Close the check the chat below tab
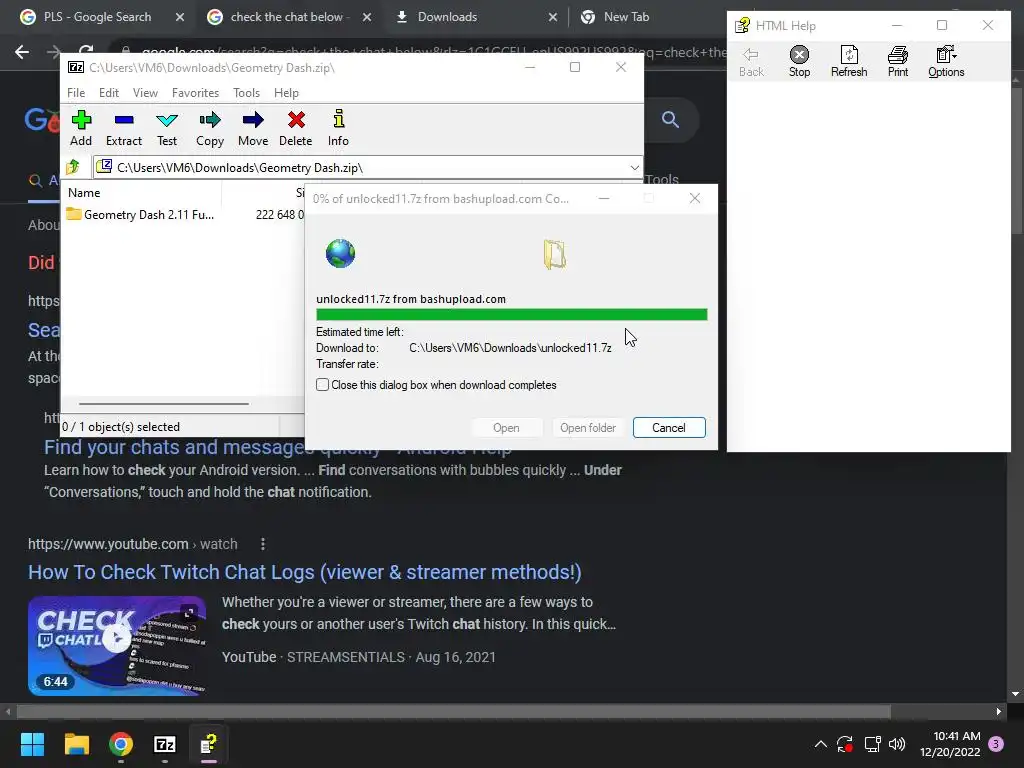 (x=367, y=17)
